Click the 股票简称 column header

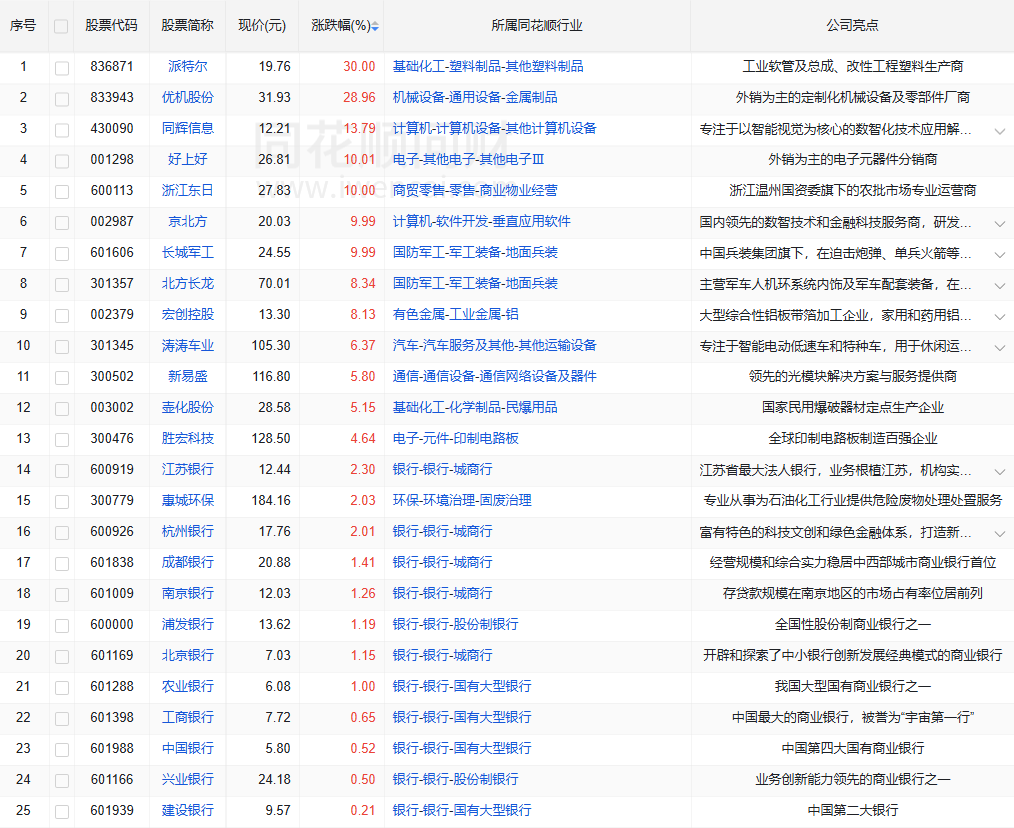[188, 25]
